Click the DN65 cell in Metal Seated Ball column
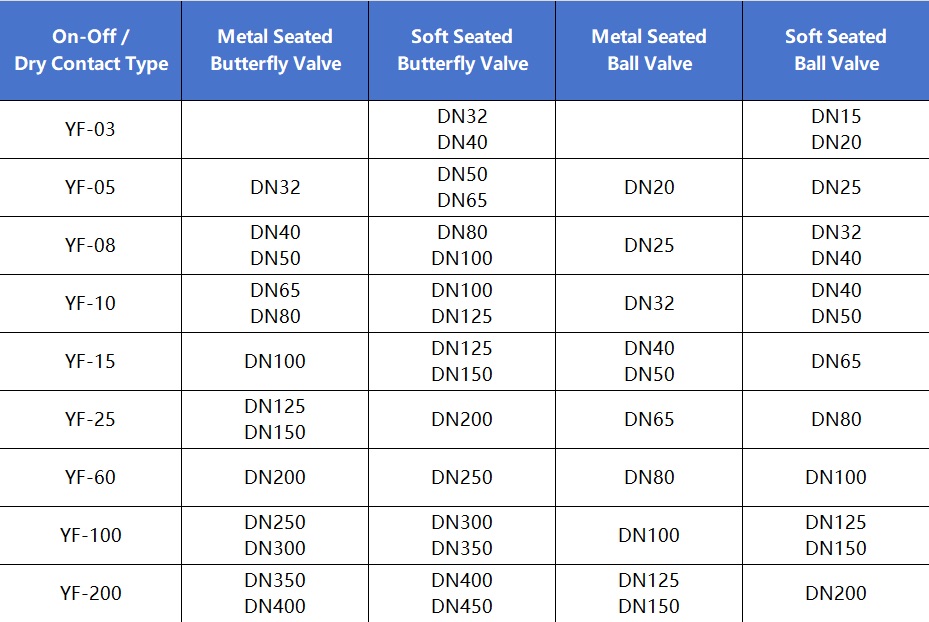Screen dimensions: 929x622 (649, 419)
